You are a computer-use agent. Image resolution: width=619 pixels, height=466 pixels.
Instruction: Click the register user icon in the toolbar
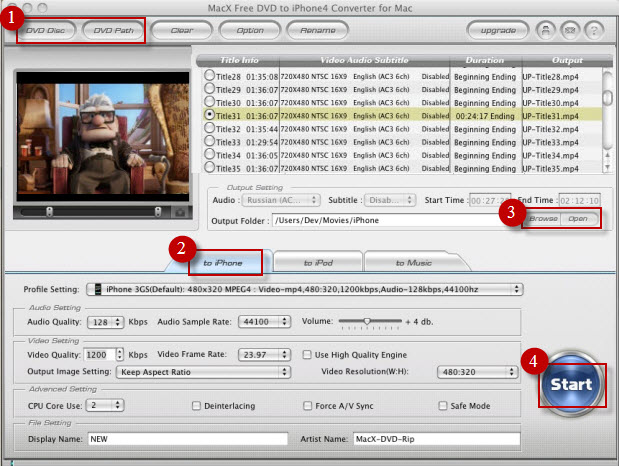click(546, 30)
